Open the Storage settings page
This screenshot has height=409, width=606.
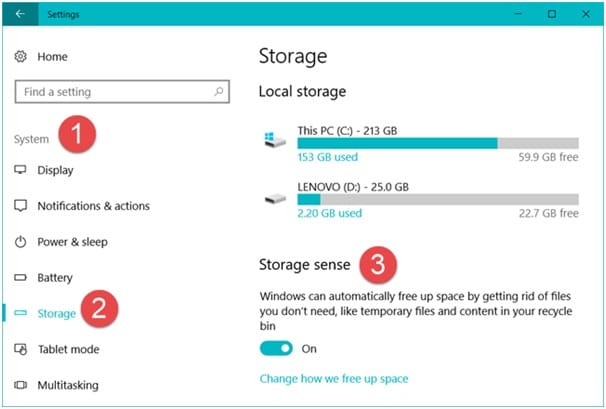(56, 313)
